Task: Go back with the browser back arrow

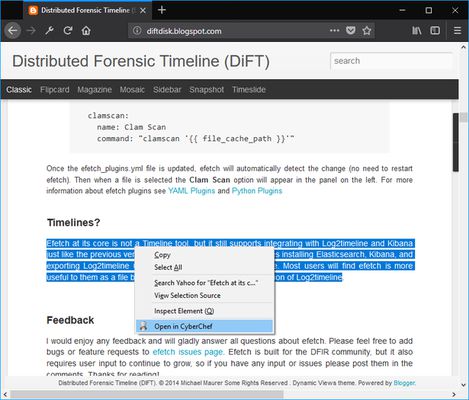Action: click(x=13, y=31)
